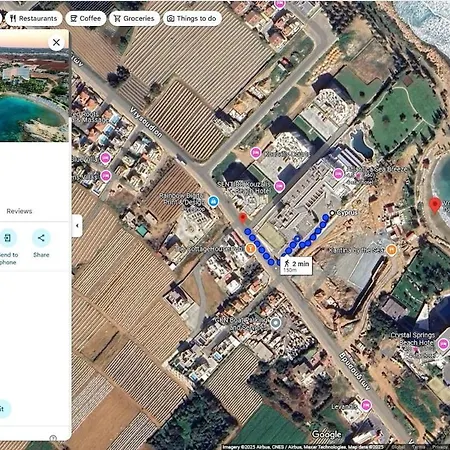Screen dimensions: 450x450
Task: Select The Cottage House Pub orange marker
Action: point(250,248)
